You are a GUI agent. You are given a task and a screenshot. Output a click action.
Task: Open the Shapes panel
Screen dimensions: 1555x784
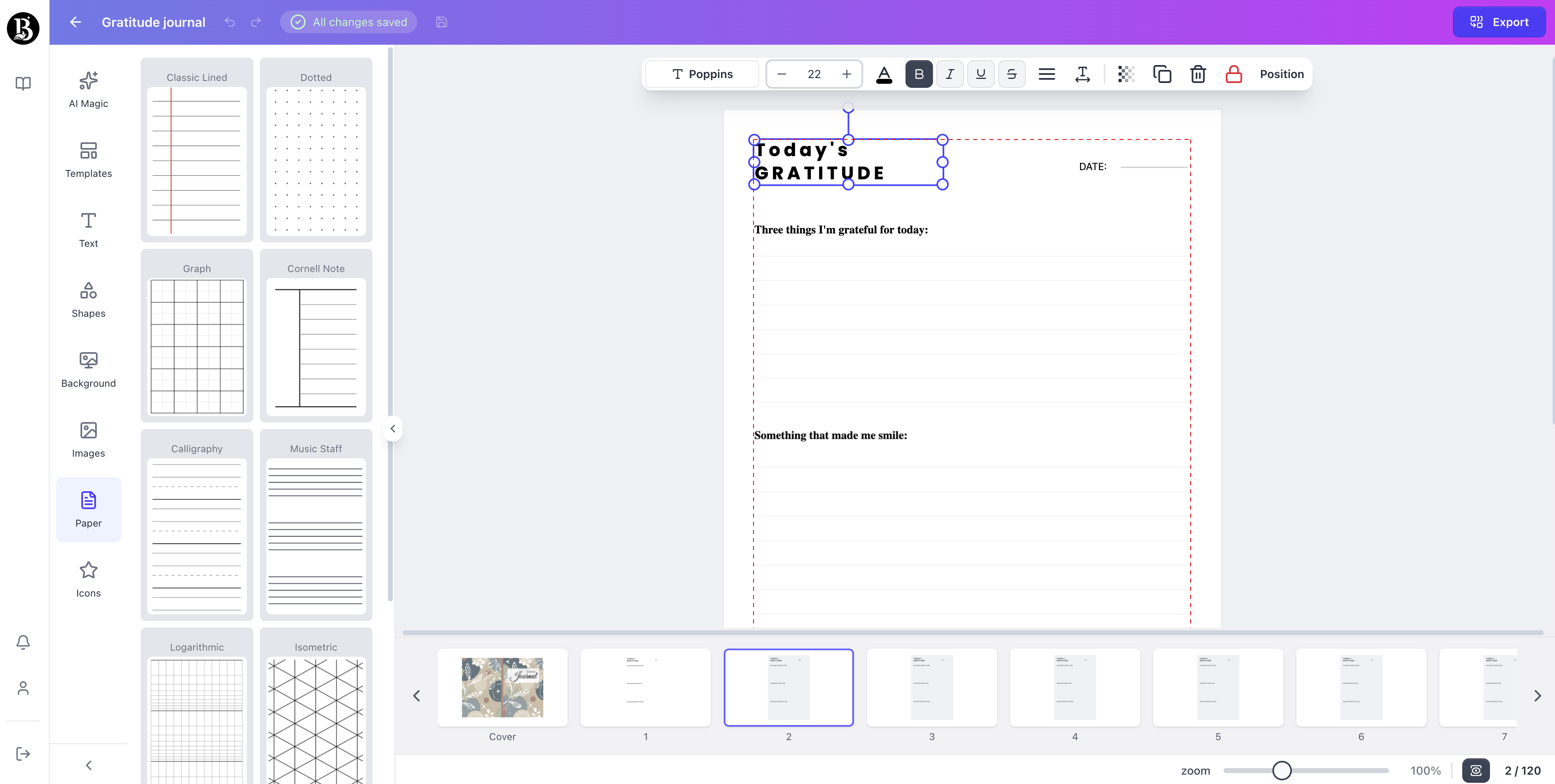pyautogui.click(x=88, y=299)
